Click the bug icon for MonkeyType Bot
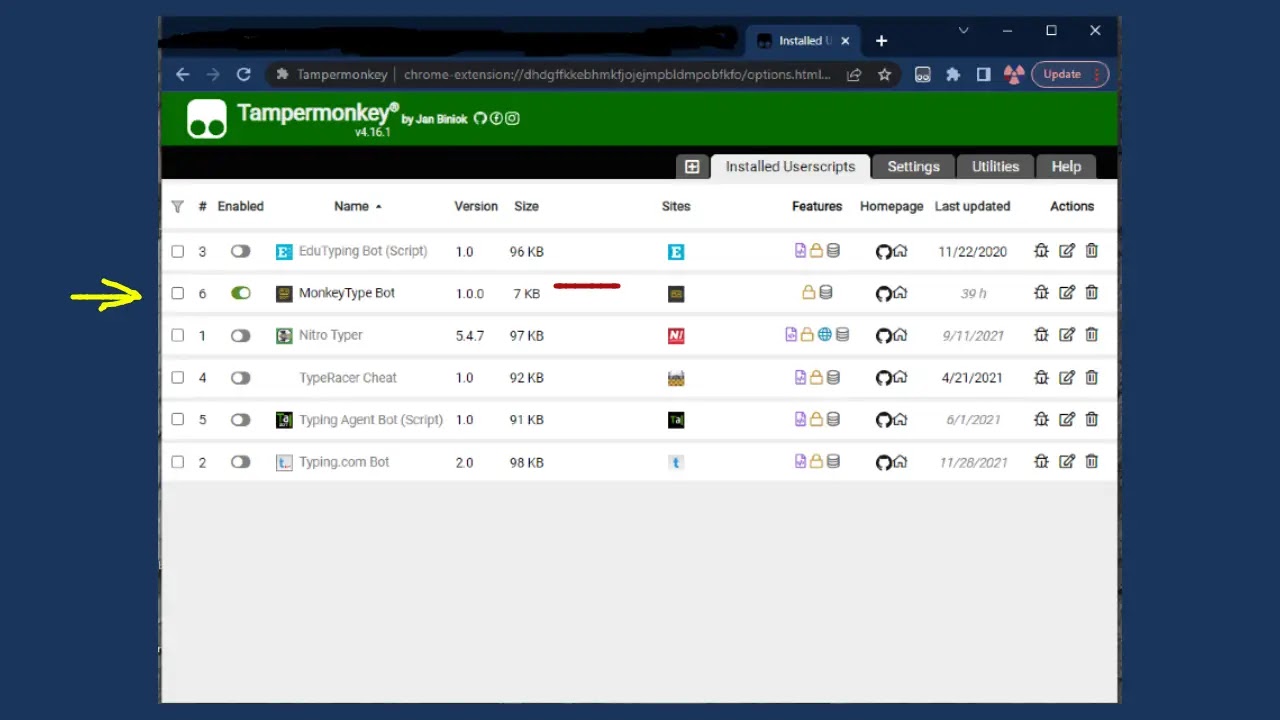 click(1041, 293)
